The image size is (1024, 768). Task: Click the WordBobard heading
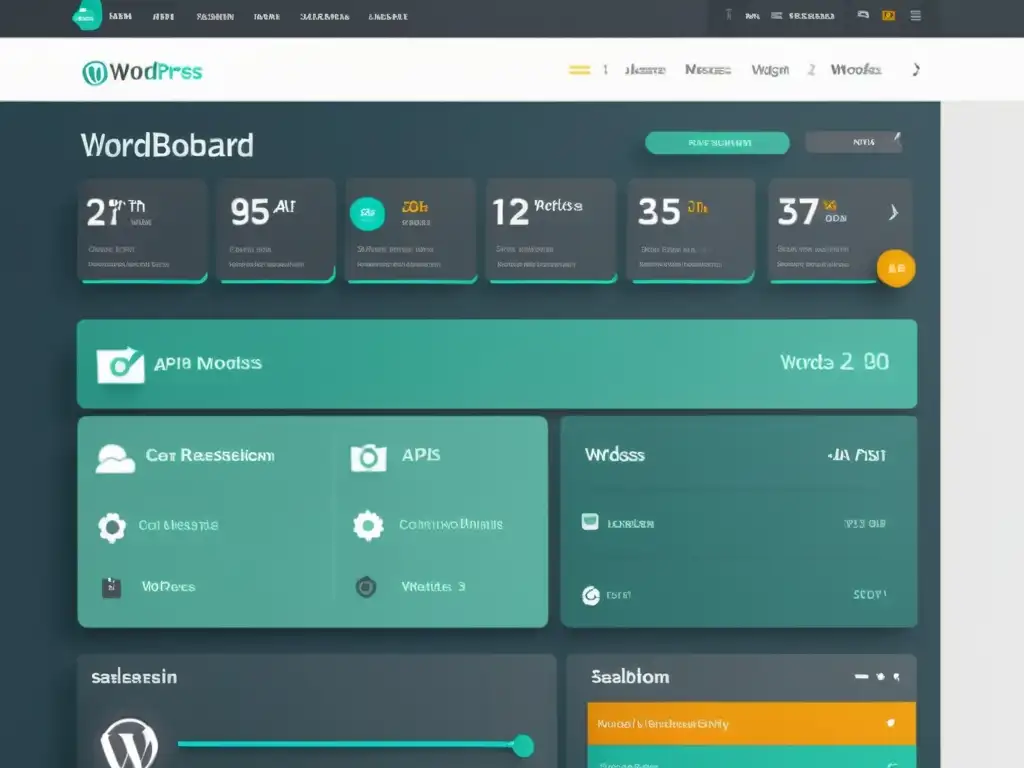[167, 145]
